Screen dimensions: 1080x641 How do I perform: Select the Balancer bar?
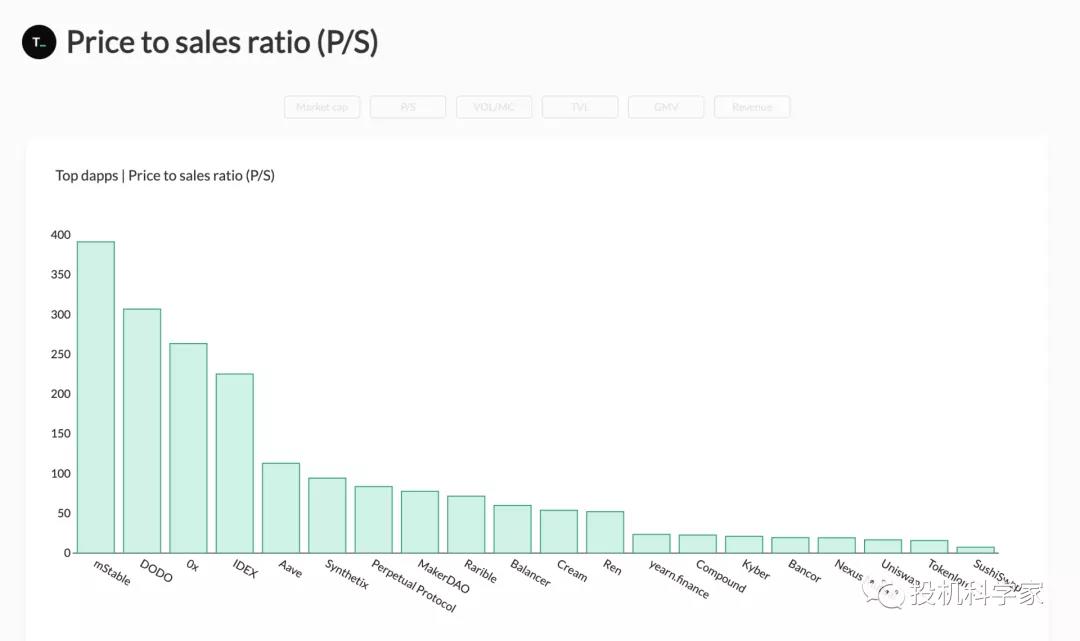click(512, 529)
